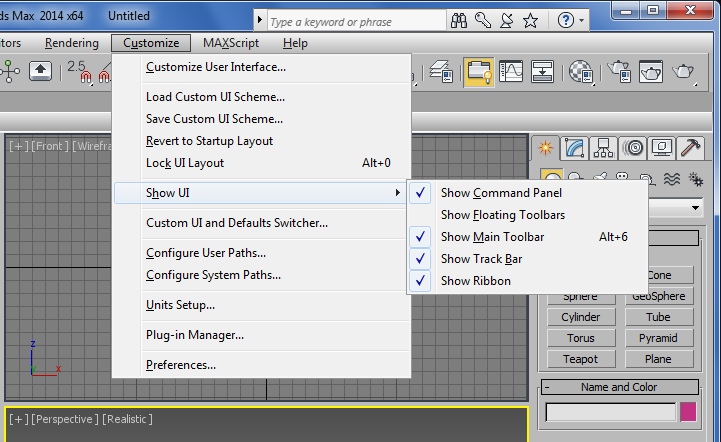Open the MAXScript menu
This screenshot has height=442, width=721.
coord(231,43)
